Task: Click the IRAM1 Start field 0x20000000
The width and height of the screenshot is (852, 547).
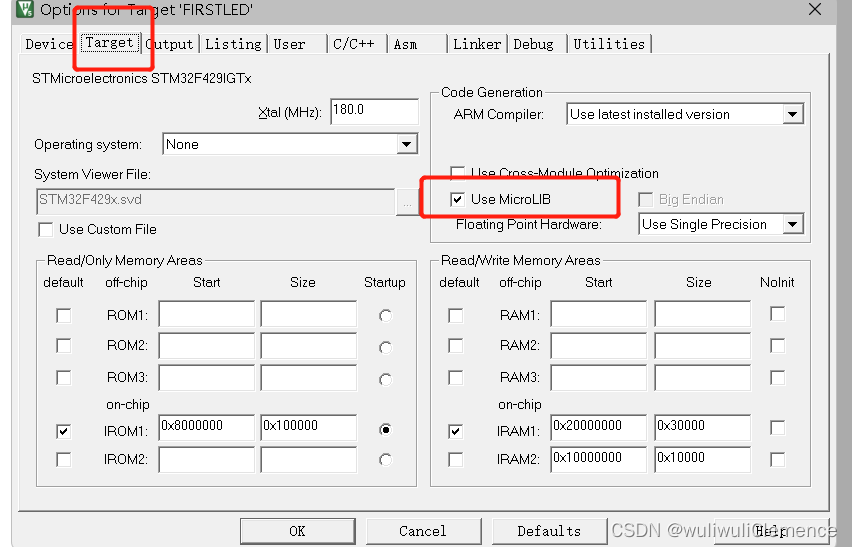Action: pos(599,427)
